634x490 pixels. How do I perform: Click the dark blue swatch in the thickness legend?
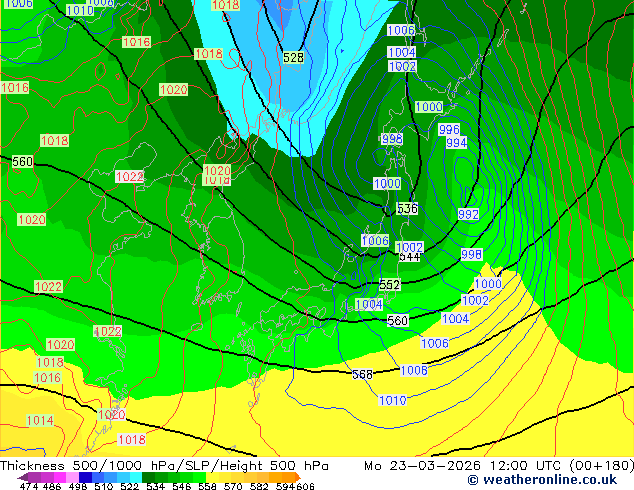pyautogui.click(x=85, y=477)
